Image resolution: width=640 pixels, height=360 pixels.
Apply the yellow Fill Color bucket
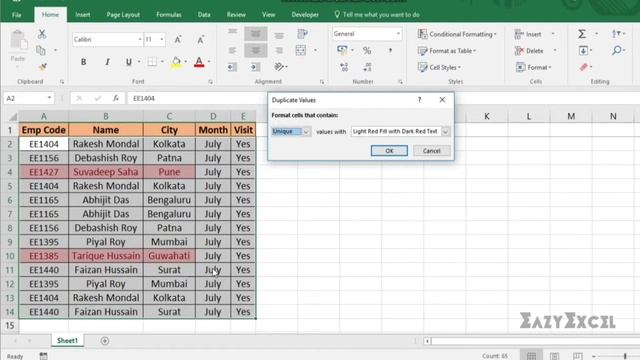click(176, 62)
